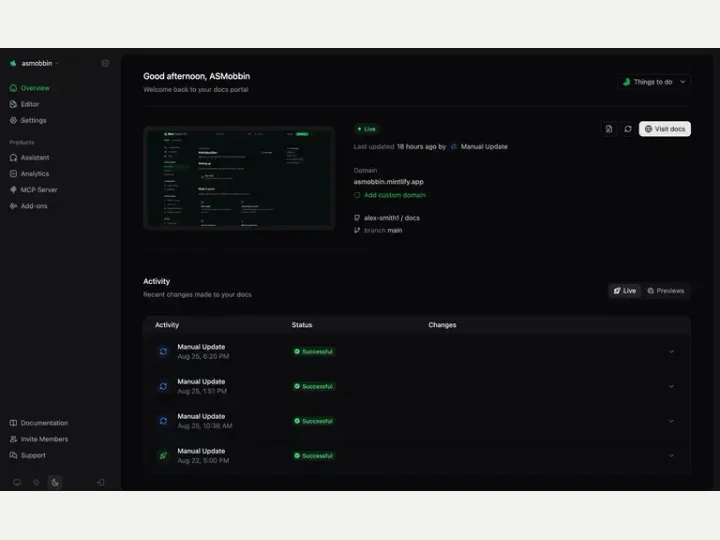Click the Add-ons icon

13,206
